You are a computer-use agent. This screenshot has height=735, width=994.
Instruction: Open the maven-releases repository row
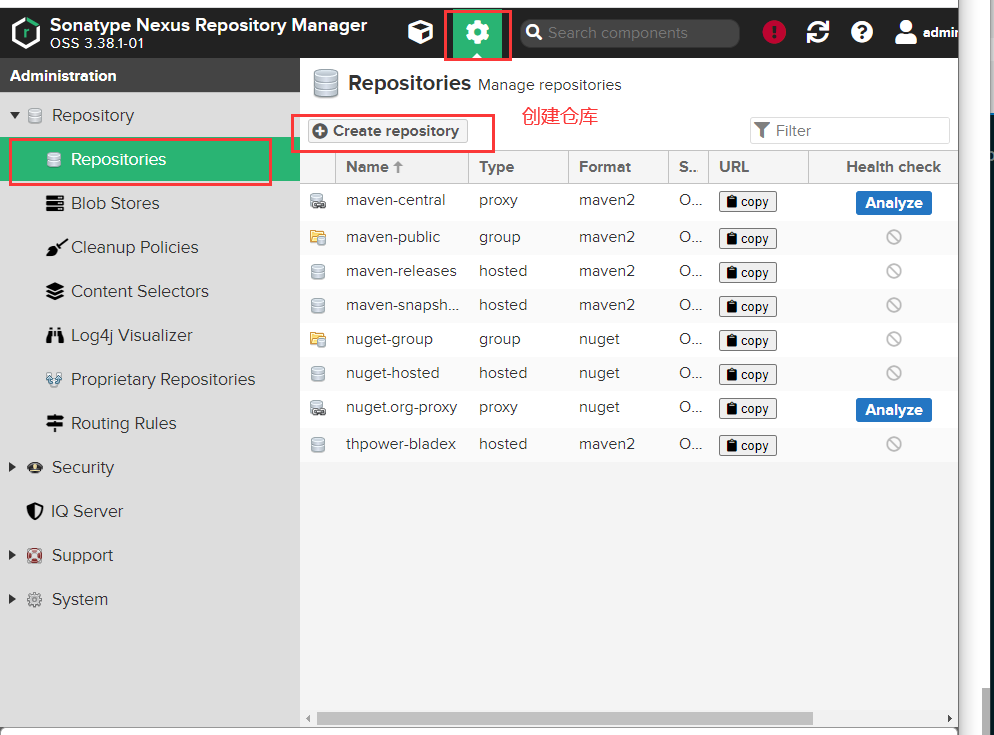point(629,271)
